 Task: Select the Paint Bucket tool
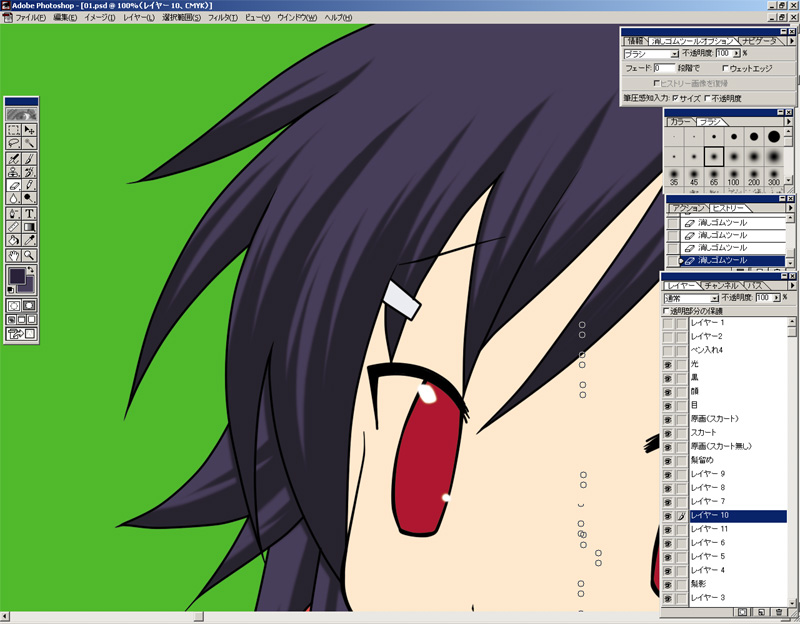click(x=14, y=240)
